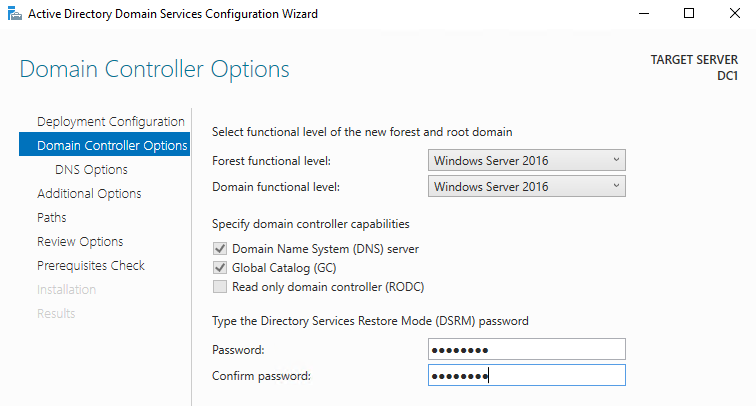Focus the Confirm password field
Screen dimensions: 756x406
(526, 375)
